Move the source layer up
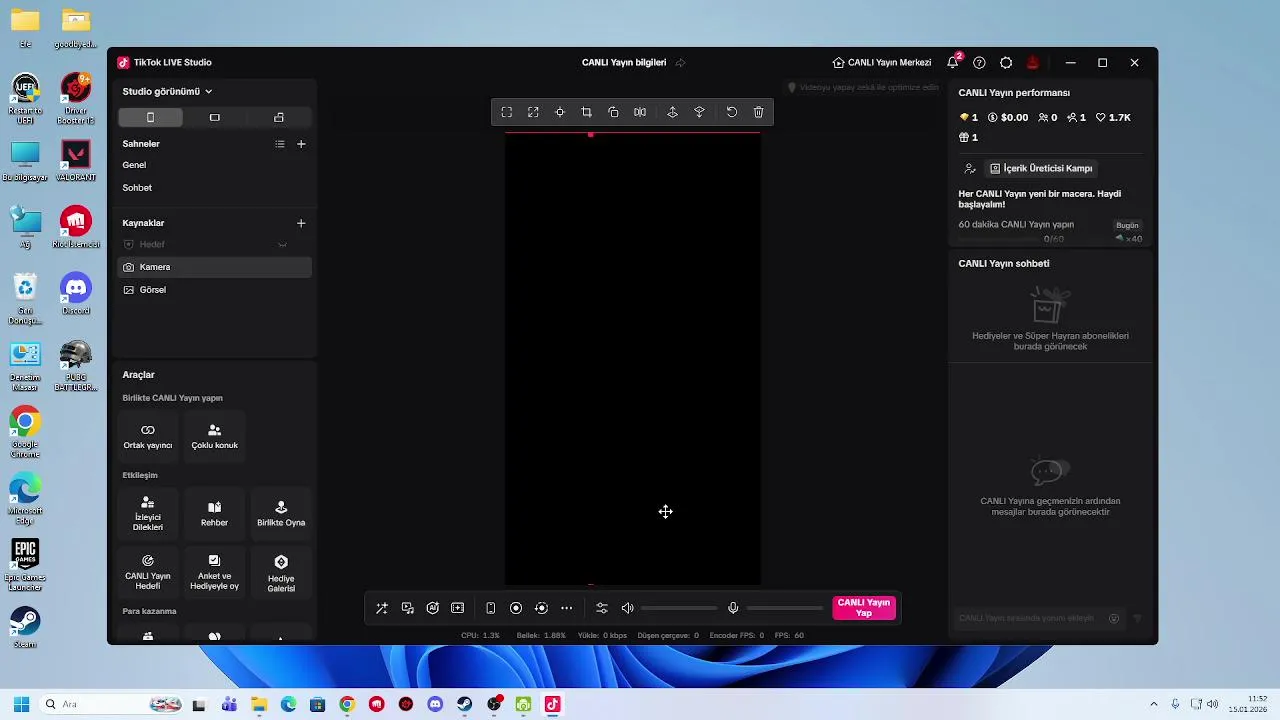The image size is (1280, 720). pos(672,112)
